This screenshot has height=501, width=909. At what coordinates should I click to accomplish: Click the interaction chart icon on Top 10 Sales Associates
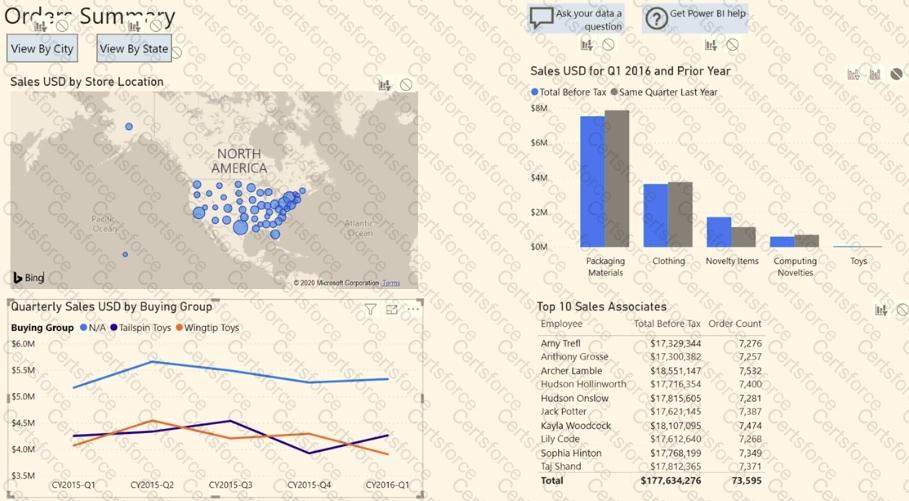[x=881, y=311]
